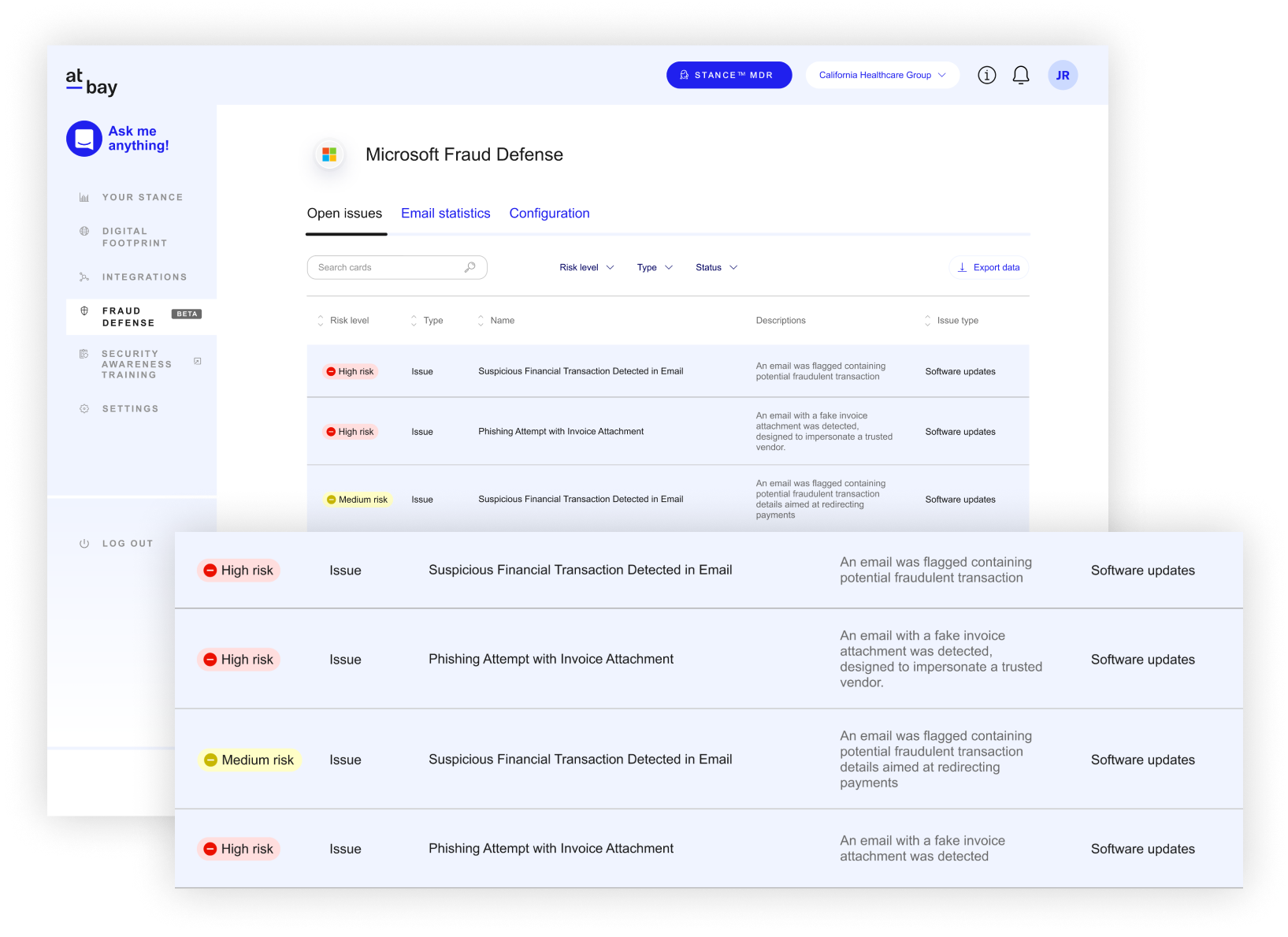The image size is (1288, 937).
Task: Click Phishing Attempt with Invoice Attachment in small table
Action: click(561, 432)
